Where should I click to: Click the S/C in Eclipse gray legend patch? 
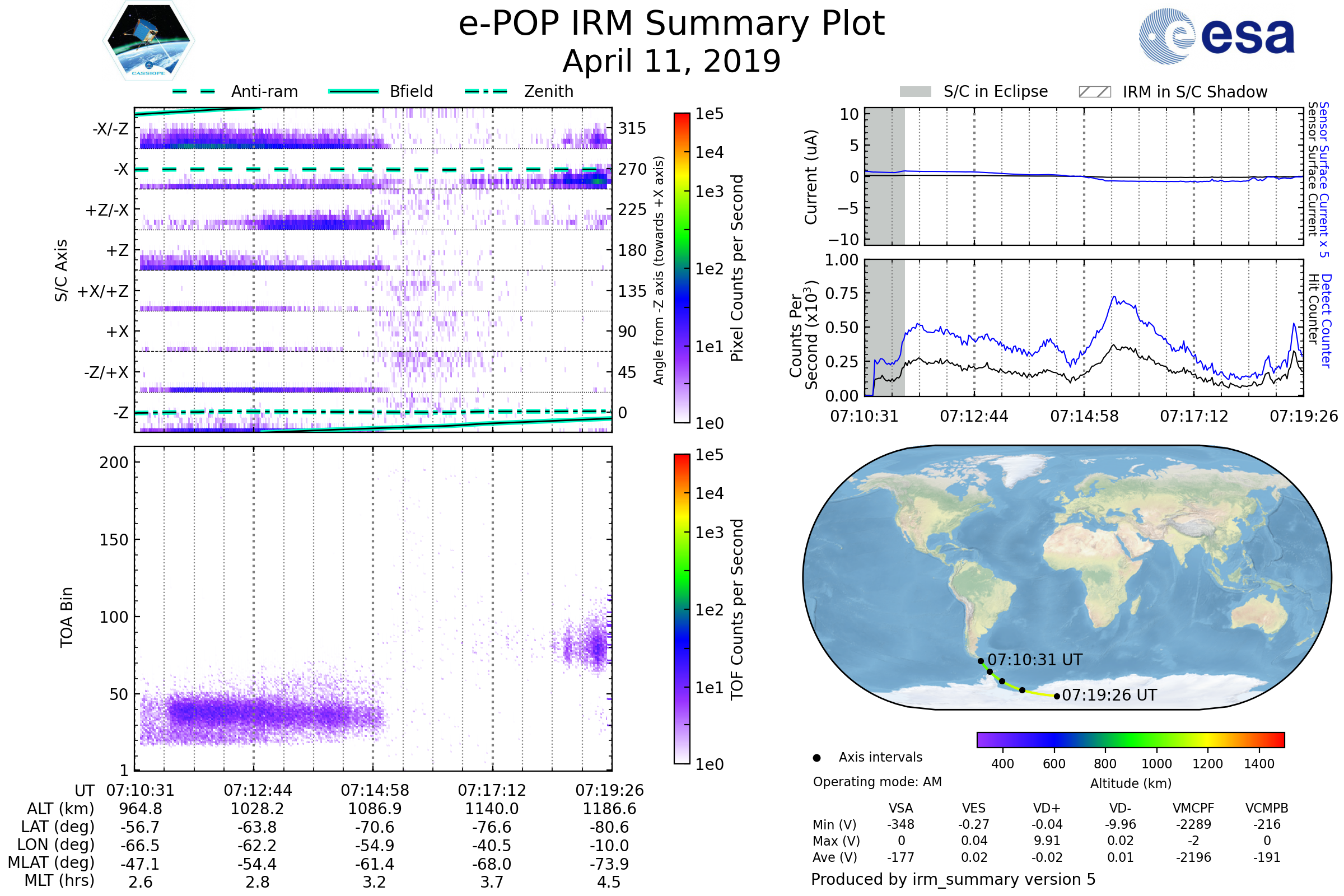pyautogui.click(x=915, y=92)
